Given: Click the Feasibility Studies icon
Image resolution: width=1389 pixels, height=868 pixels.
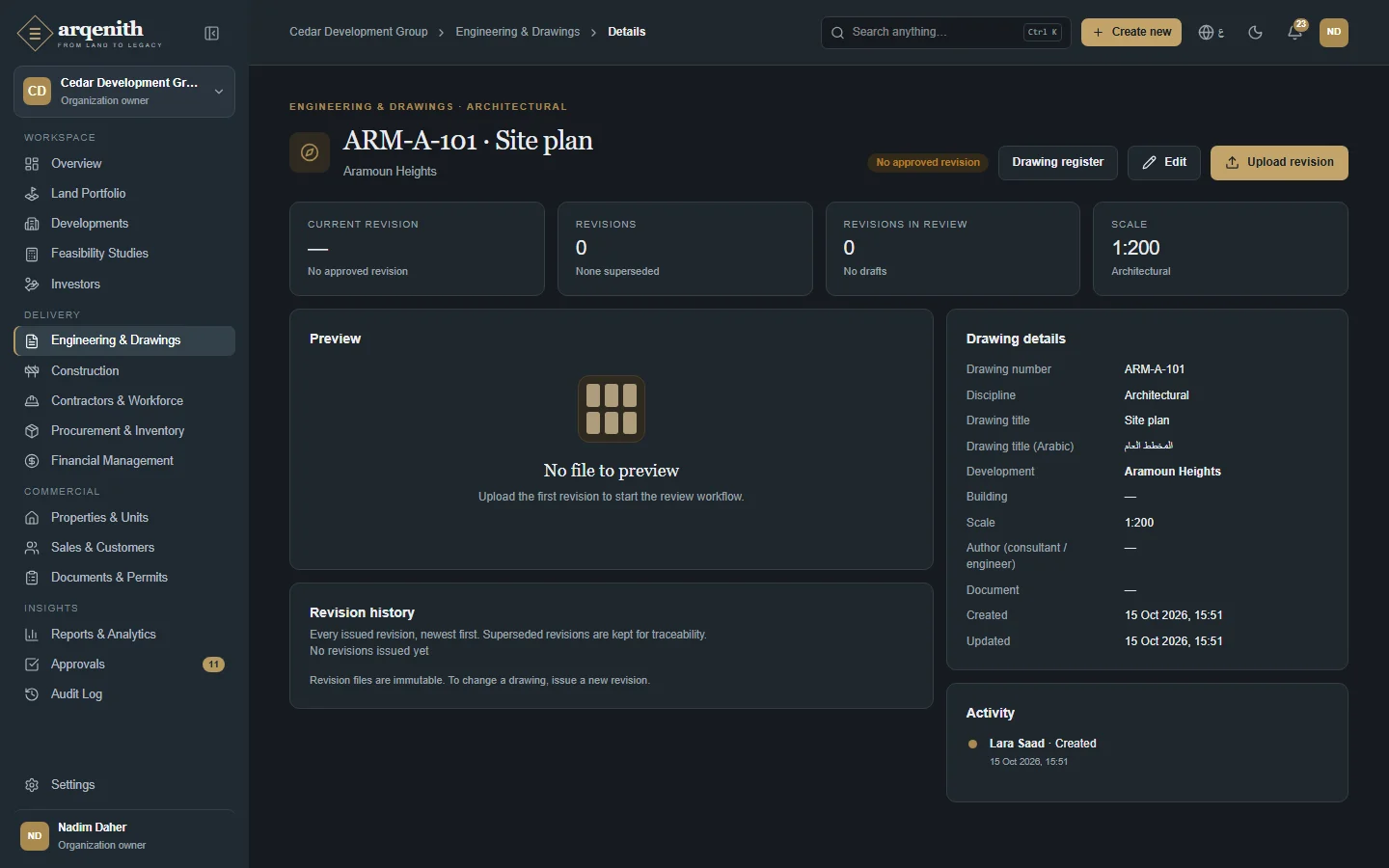Looking at the screenshot, I should coord(32,254).
